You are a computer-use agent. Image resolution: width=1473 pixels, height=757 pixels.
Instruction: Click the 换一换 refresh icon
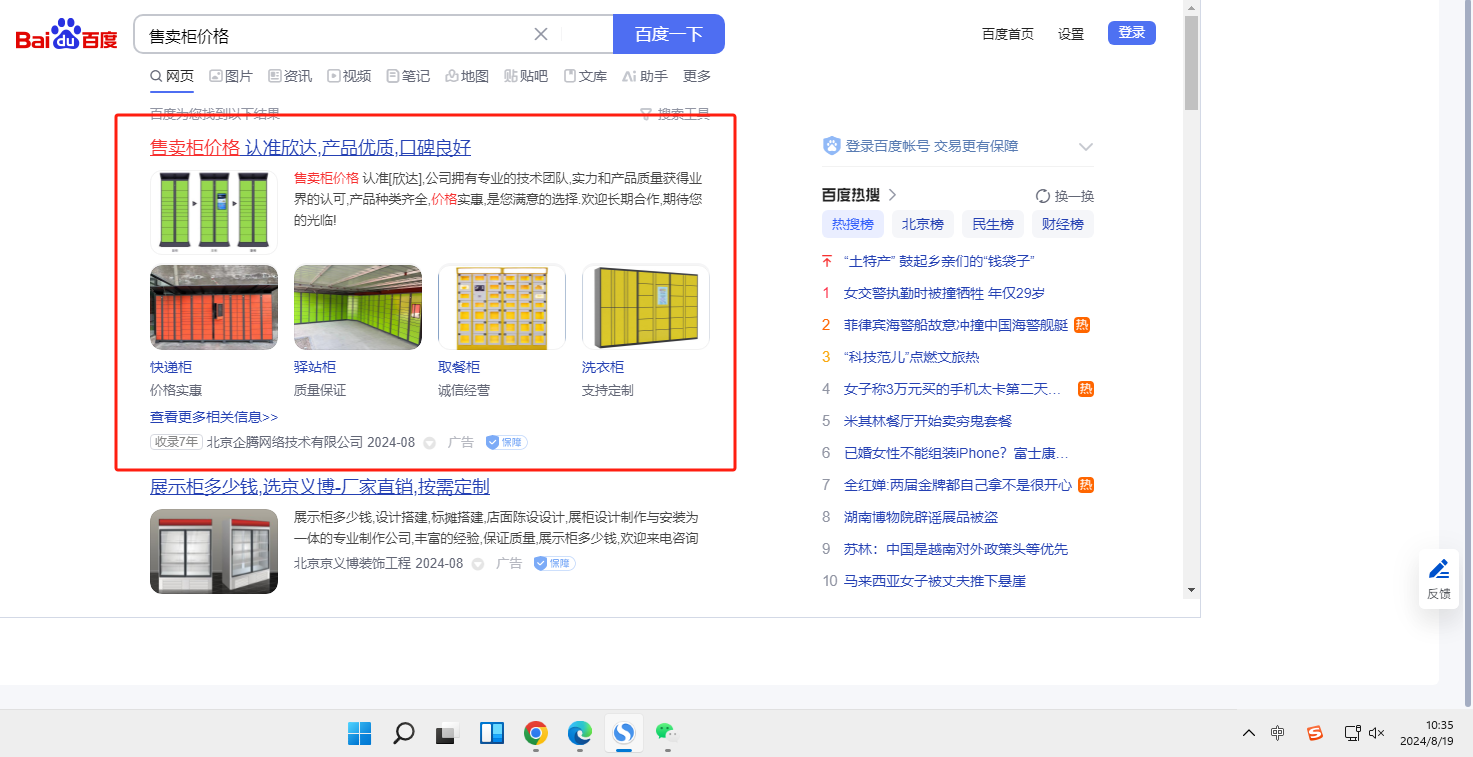(x=1043, y=196)
